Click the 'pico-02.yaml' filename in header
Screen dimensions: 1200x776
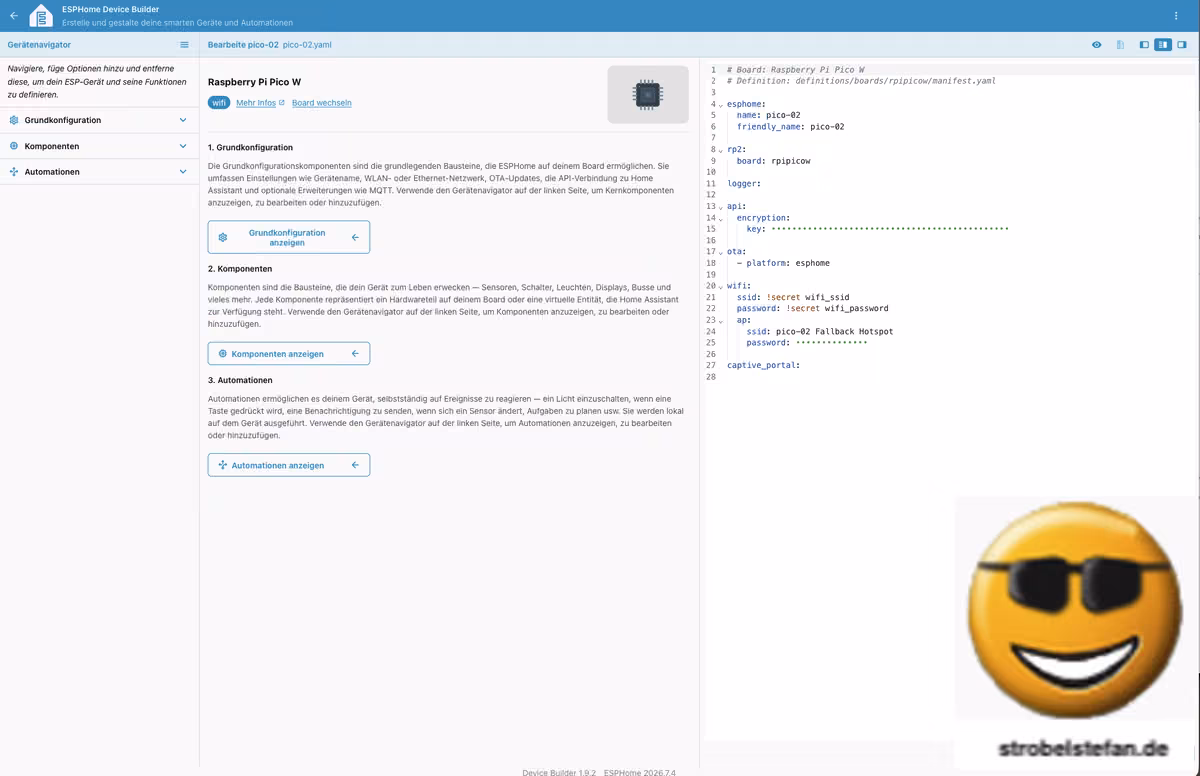307,45
